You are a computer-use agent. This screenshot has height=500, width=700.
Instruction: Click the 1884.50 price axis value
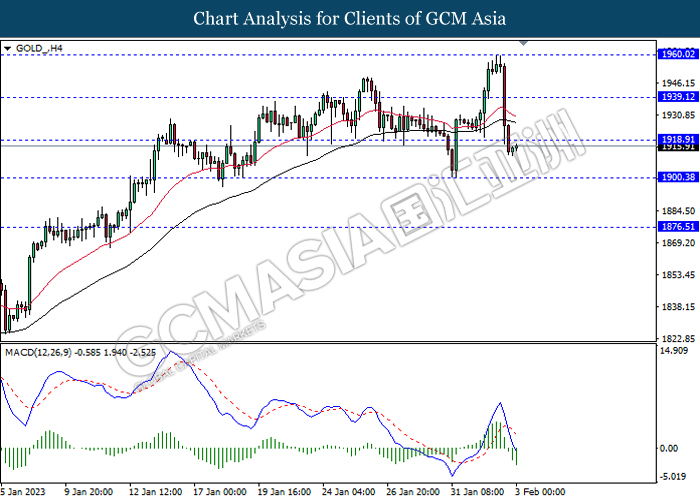click(x=678, y=211)
